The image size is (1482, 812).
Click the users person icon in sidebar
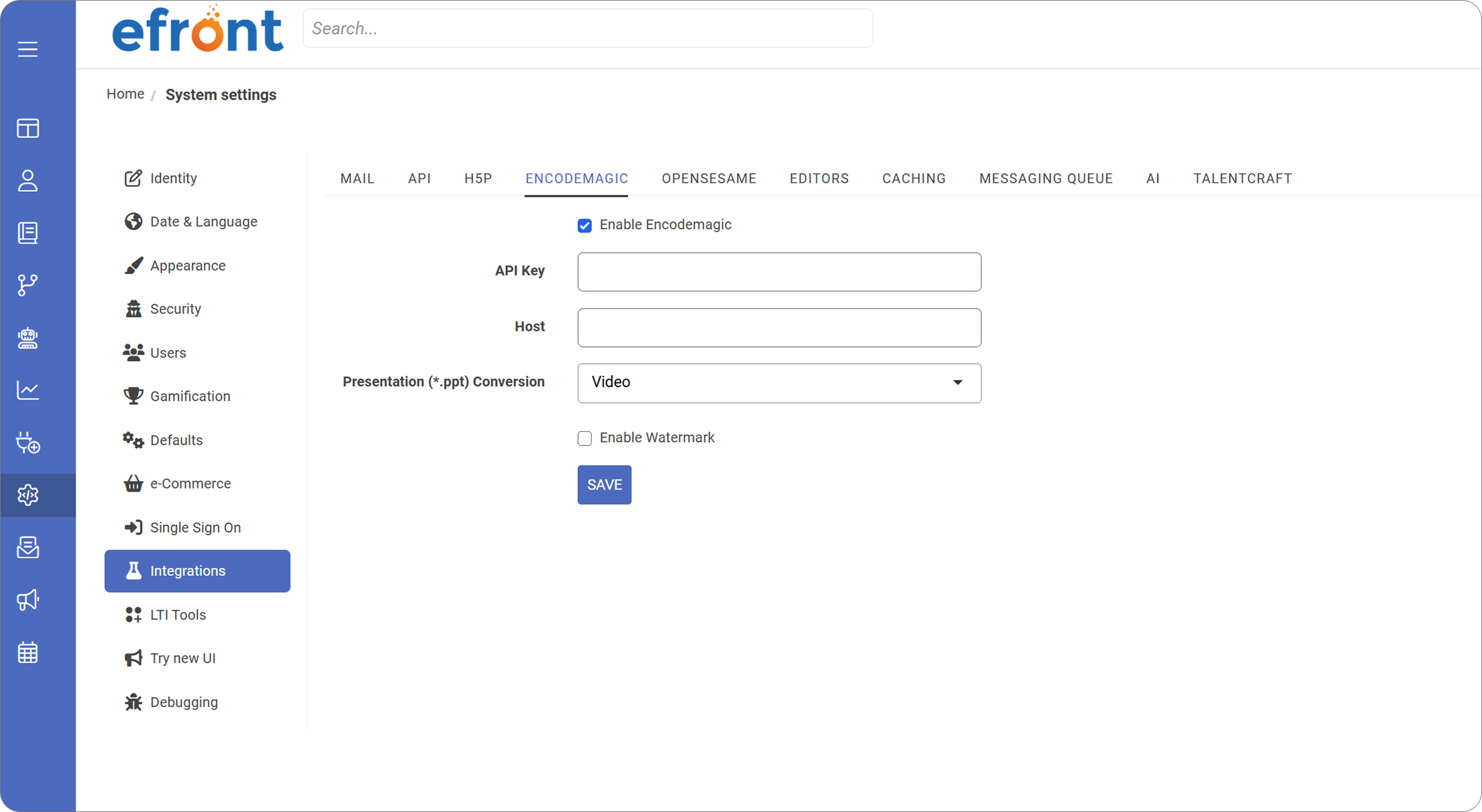pos(28,181)
